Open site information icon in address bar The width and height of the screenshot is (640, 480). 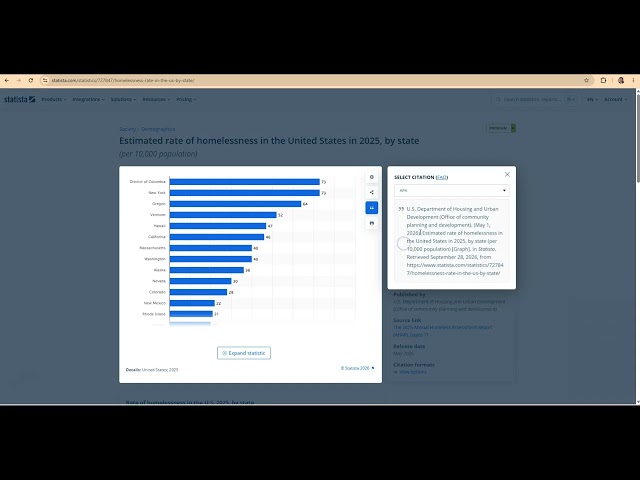pos(45,80)
